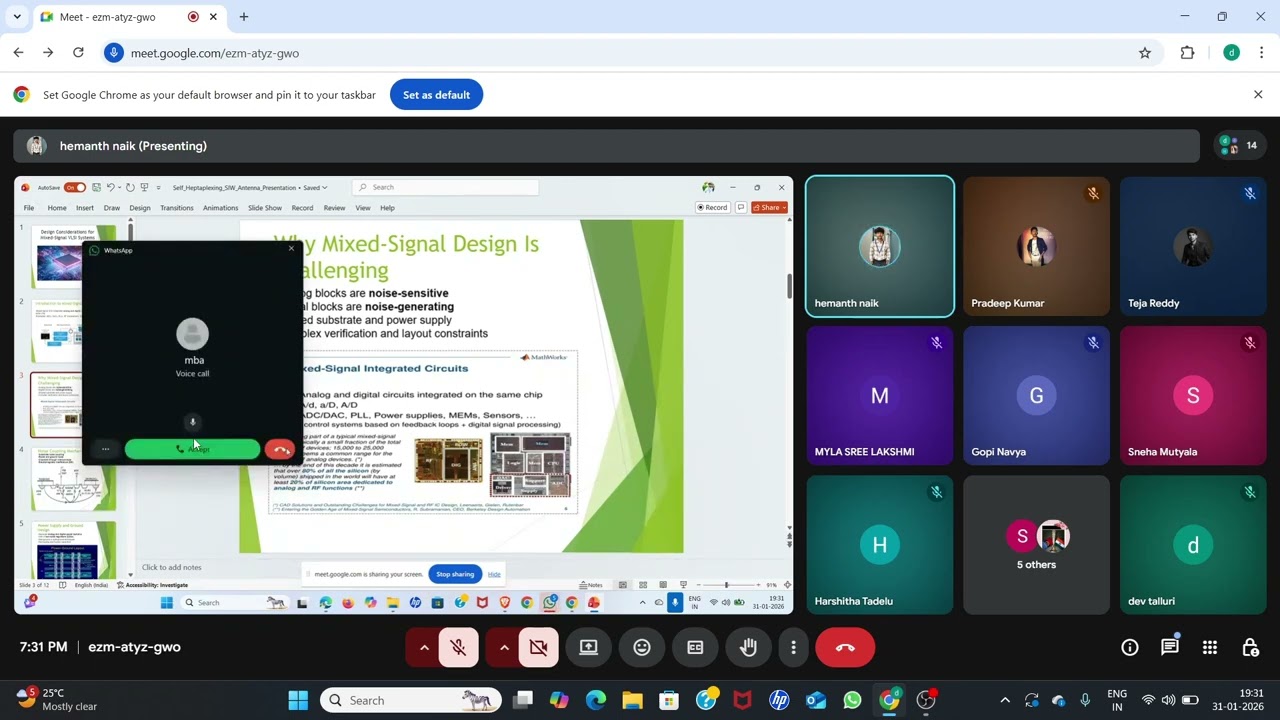Open the Design tab in PowerPoint
This screenshot has width=1280, height=720.
pos(140,208)
